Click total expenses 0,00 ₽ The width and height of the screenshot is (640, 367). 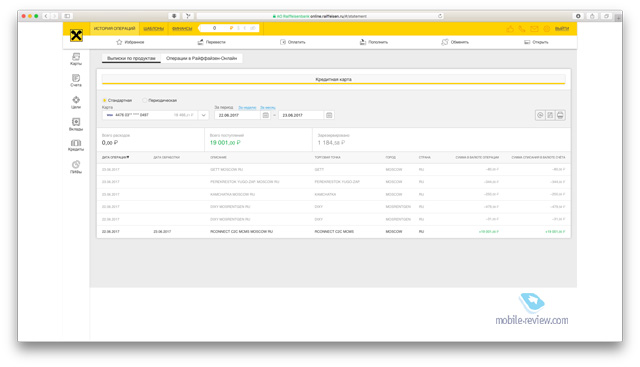click(110, 142)
